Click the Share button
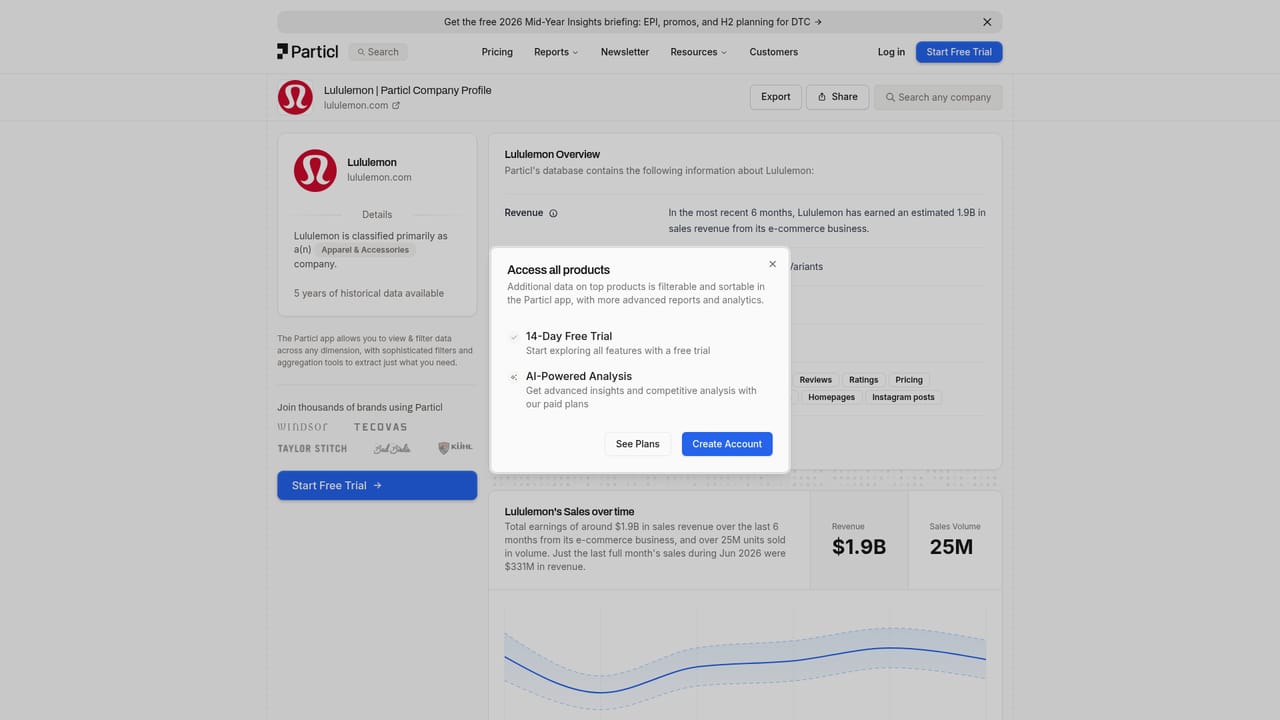The height and width of the screenshot is (720, 1280). point(837,97)
